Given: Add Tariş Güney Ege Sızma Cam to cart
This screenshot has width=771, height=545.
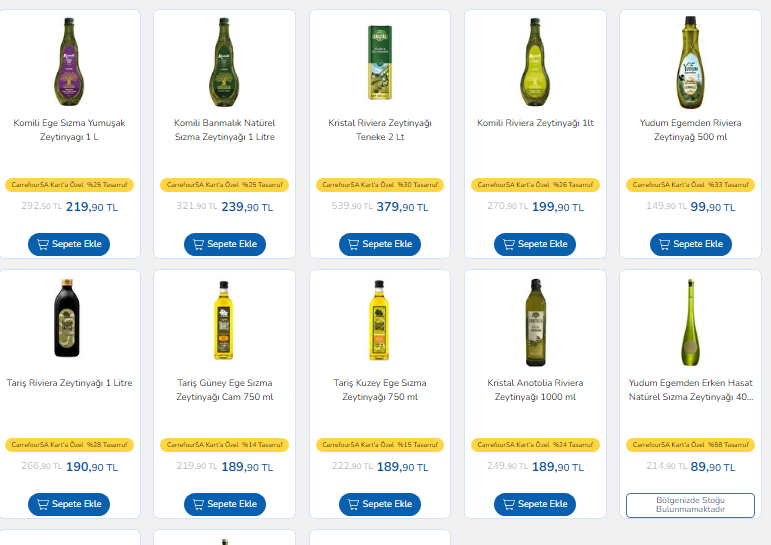Looking at the screenshot, I should click(224, 504).
